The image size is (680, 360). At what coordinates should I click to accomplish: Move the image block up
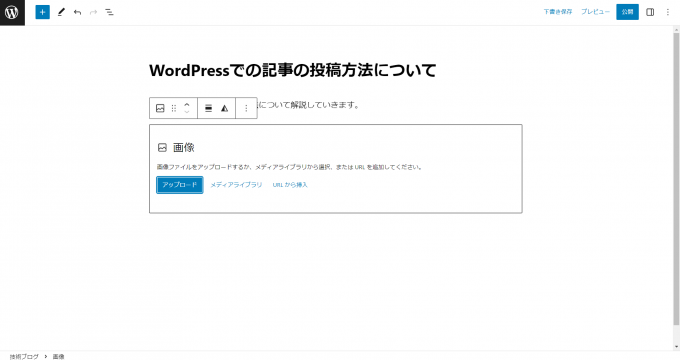[x=187, y=105]
